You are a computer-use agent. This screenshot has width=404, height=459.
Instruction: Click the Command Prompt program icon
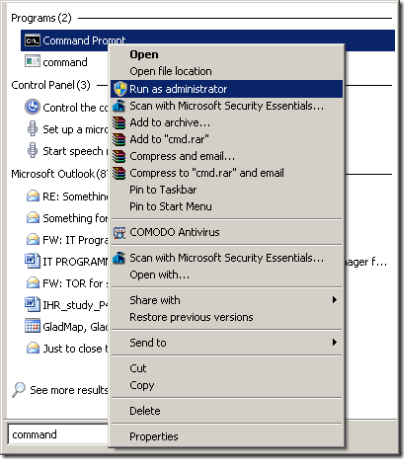click(x=32, y=40)
